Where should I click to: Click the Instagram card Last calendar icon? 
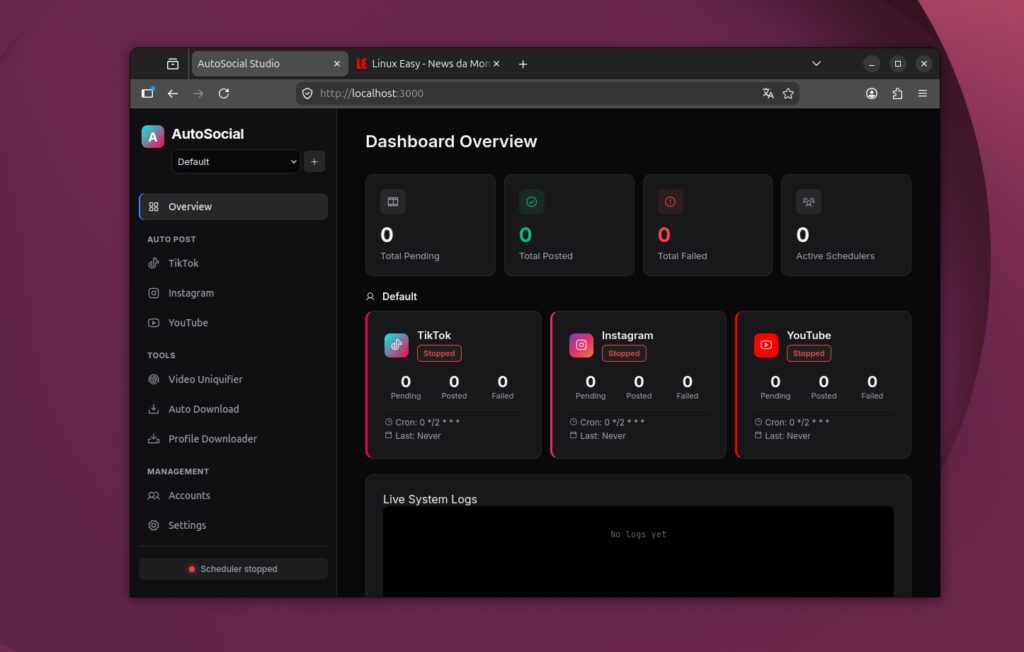click(573, 435)
